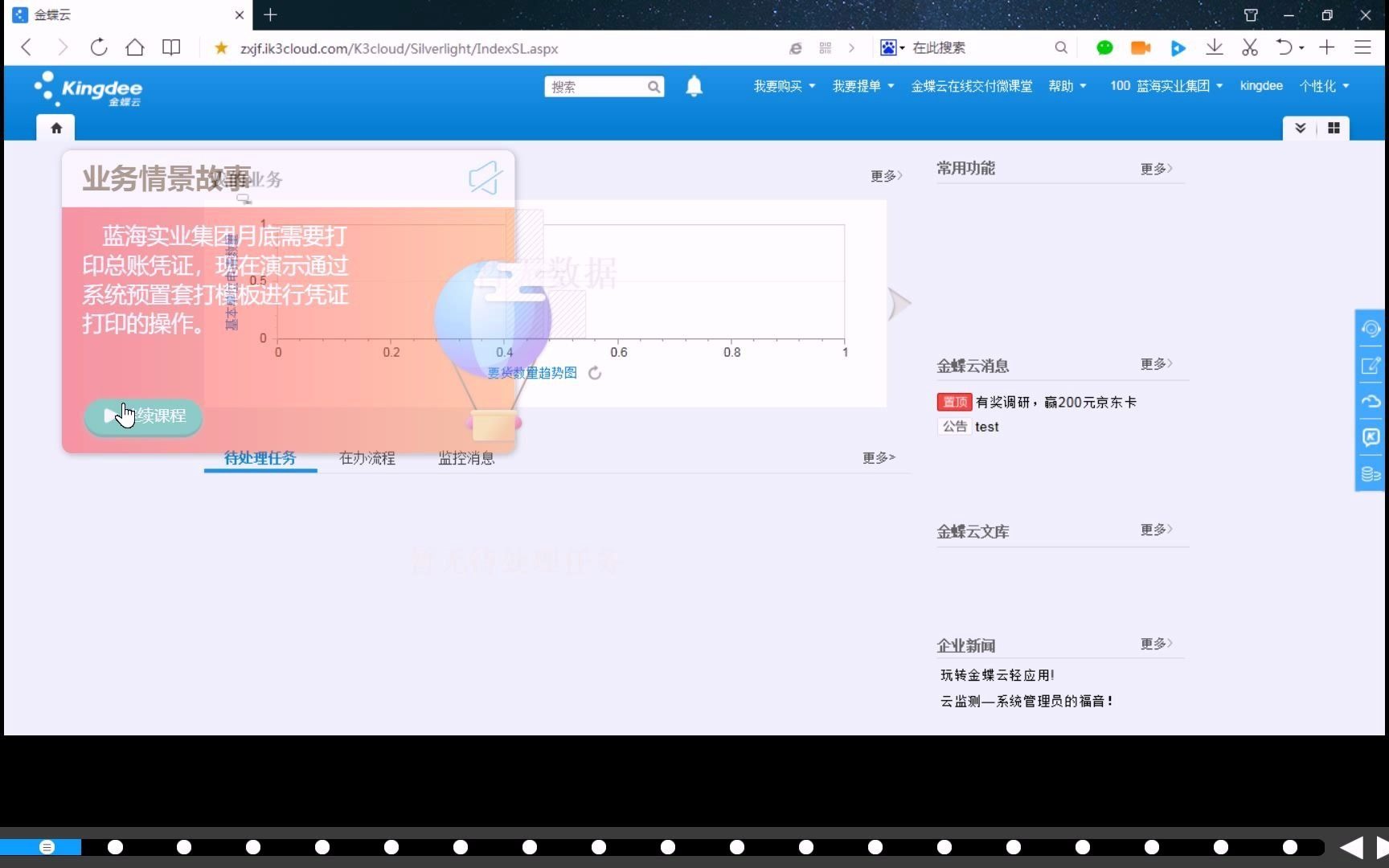Open the green WeChat chat icon
The image size is (1389, 868).
(1104, 48)
